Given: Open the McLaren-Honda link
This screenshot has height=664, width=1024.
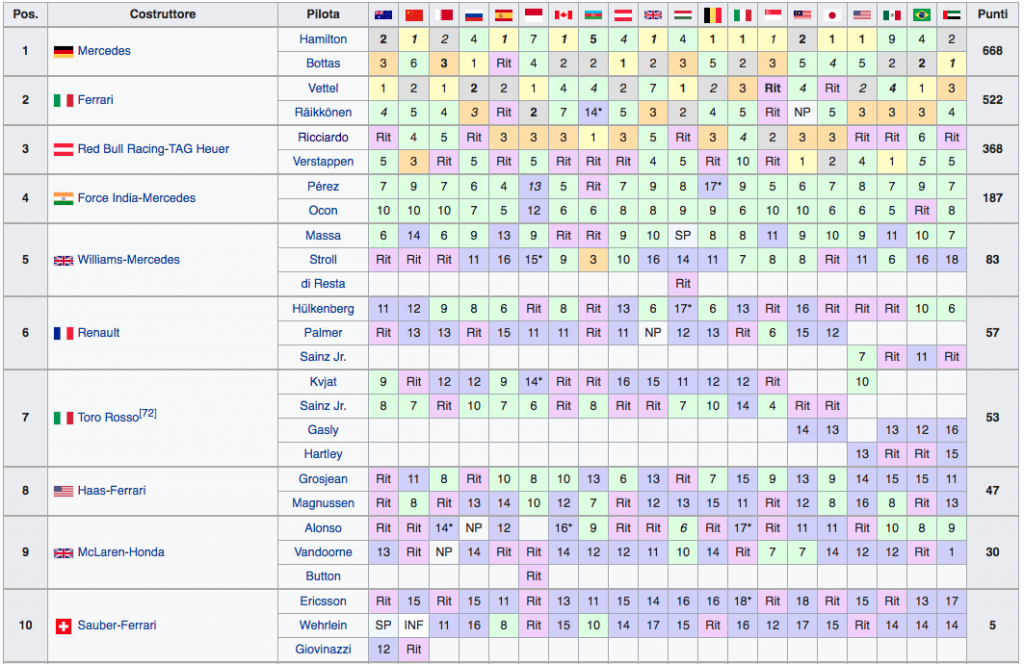Looking at the screenshot, I should (121, 552).
